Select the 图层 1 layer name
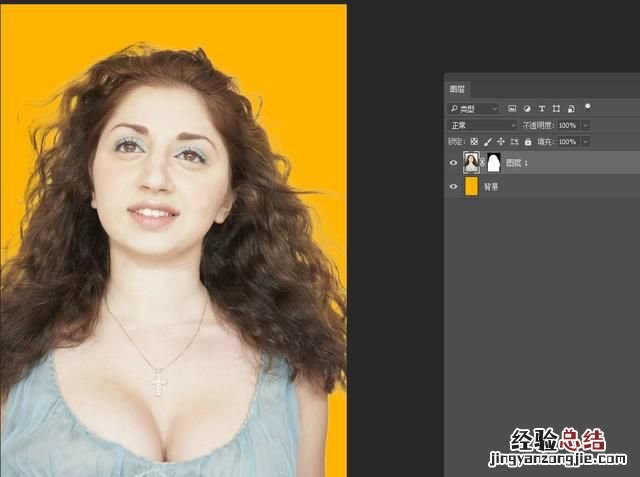The image size is (640, 477). [517, 163]
